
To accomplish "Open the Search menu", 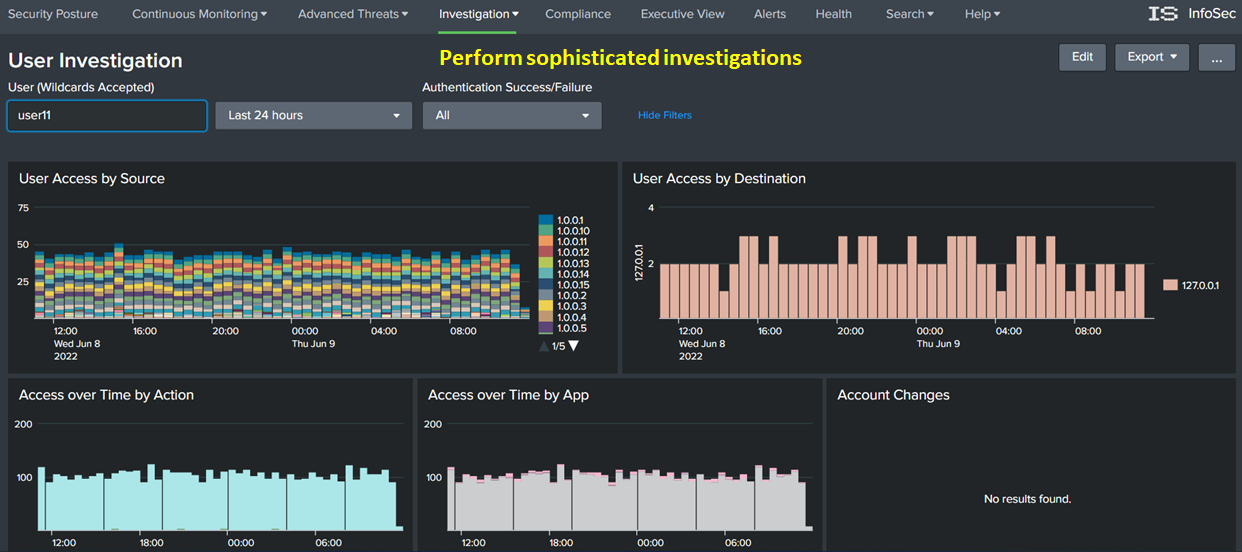I will point(909,14).
